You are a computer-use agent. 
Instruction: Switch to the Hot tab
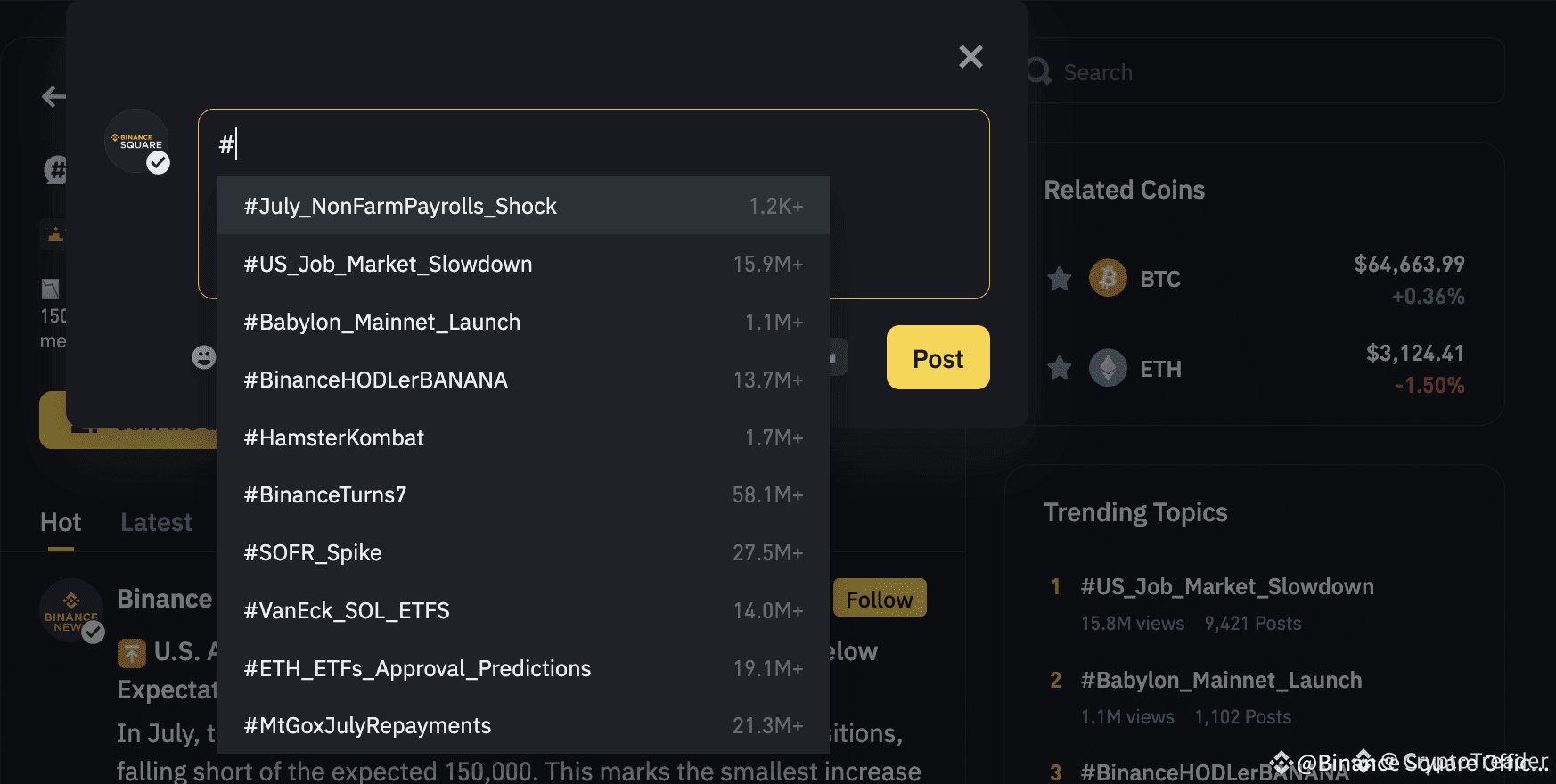coord(61,522)
